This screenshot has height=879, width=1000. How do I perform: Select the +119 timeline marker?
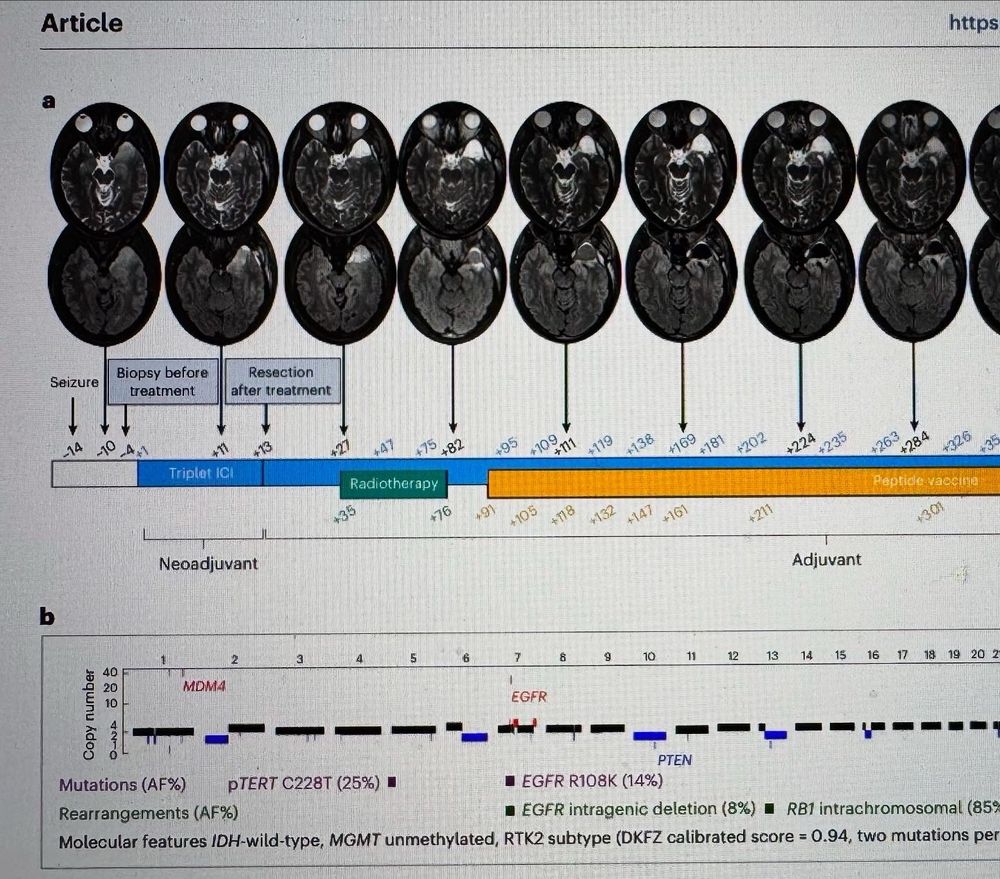(600, 444)
